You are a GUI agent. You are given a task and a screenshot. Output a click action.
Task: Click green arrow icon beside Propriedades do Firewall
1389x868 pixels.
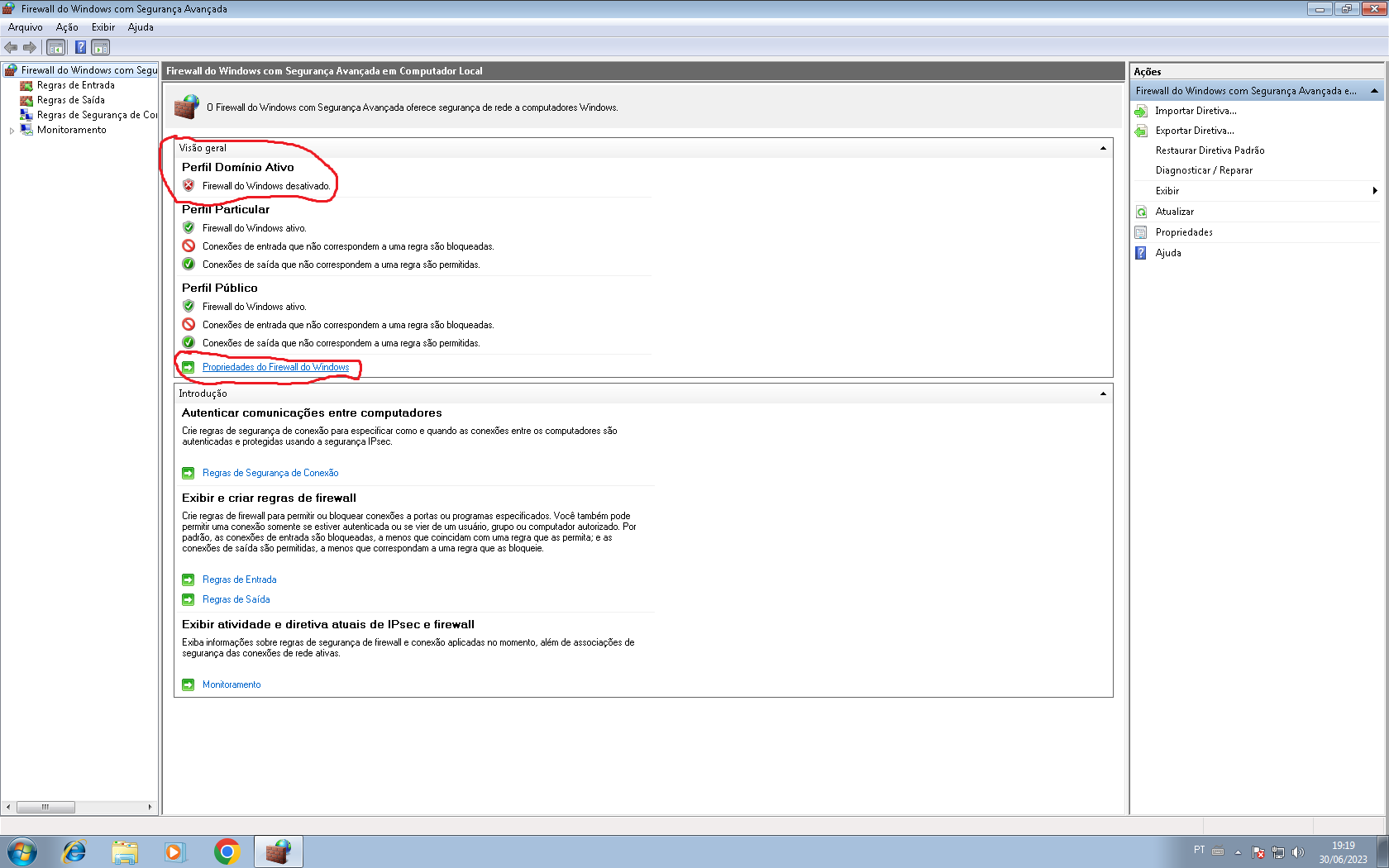[189, 367]
